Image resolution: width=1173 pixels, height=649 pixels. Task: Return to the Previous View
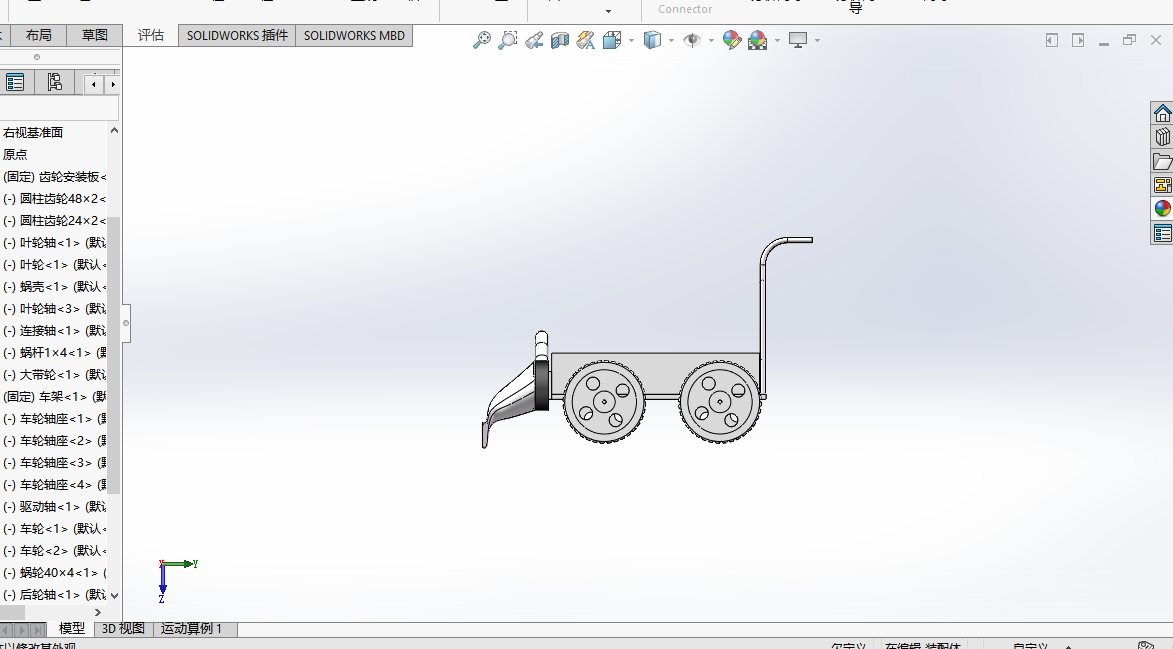click(534, 40)
